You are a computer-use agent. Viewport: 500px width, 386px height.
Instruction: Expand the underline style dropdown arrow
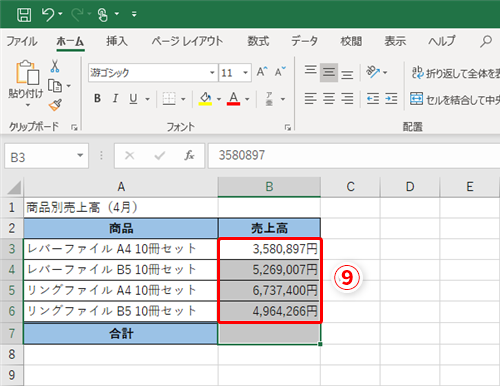point(147,99)
